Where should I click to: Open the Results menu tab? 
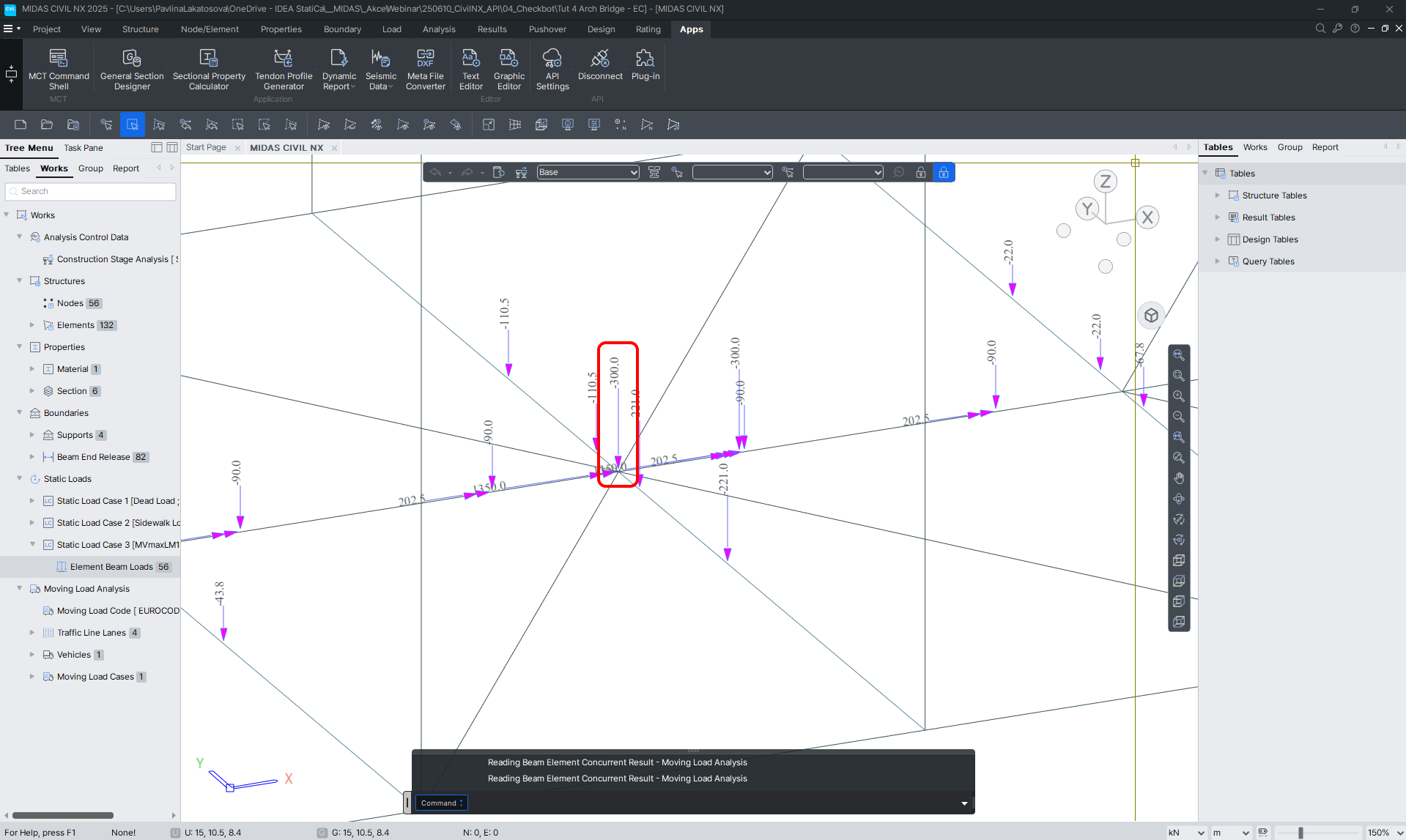tap(492, 29)
